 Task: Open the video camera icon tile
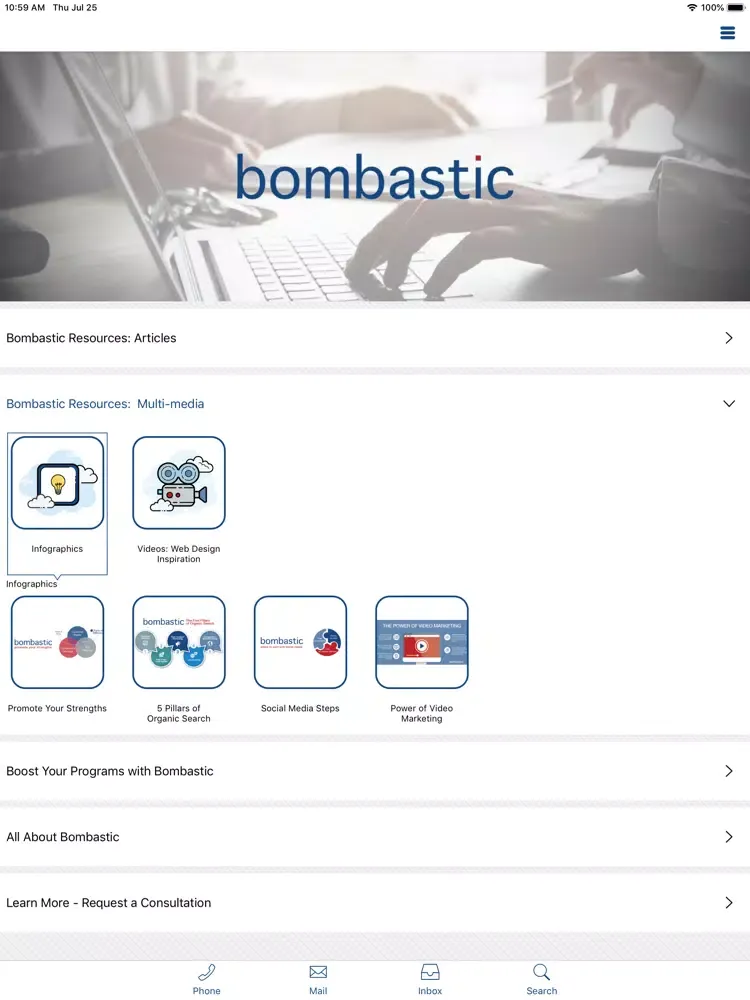point(179,483)
